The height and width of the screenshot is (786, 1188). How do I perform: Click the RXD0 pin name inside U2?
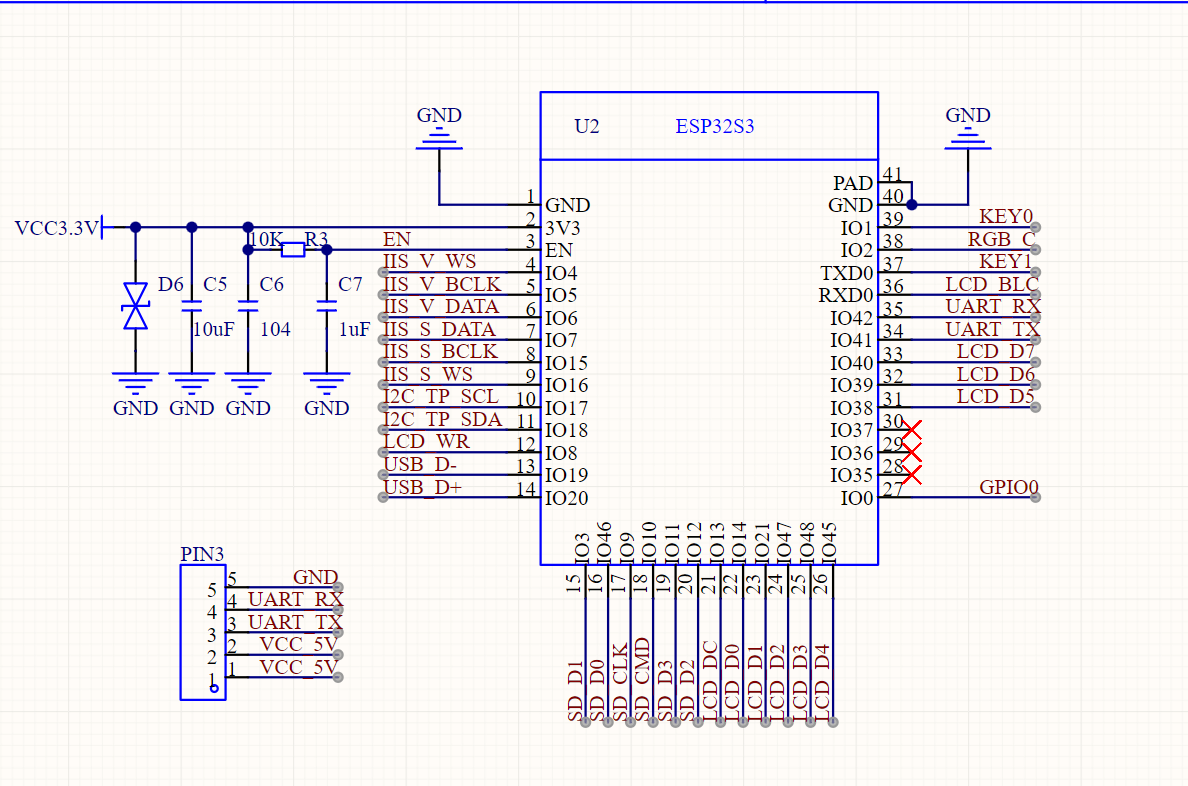(846, 295)
